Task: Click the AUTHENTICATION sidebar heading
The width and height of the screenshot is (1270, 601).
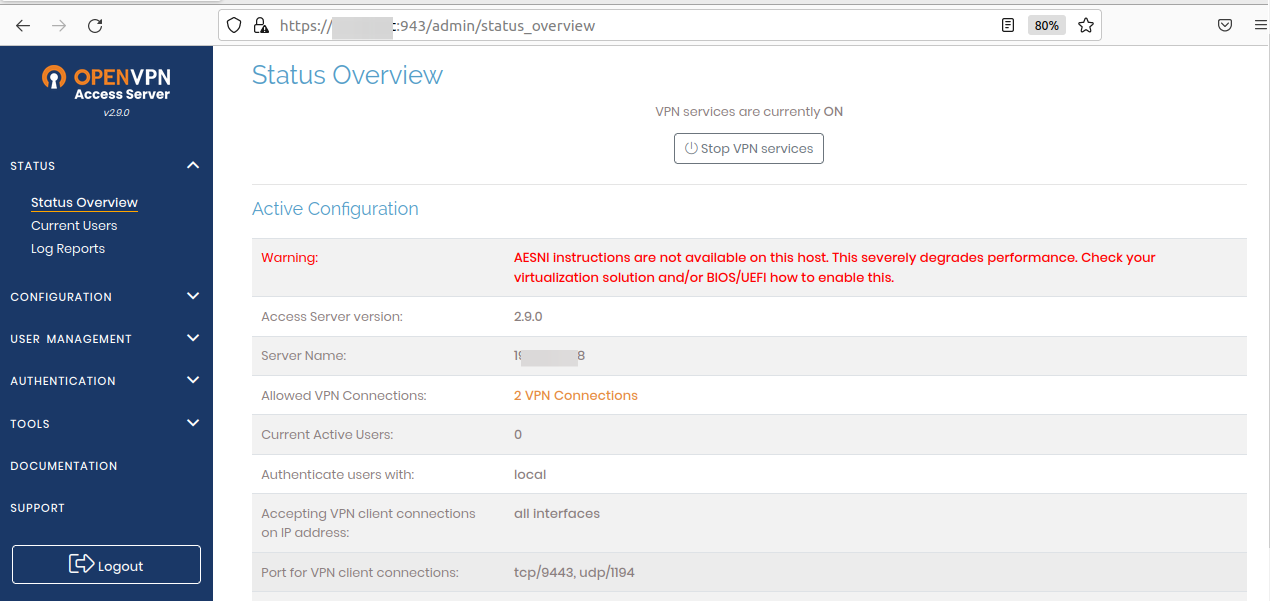Action: pyautogui.click(x=63, y=381)
